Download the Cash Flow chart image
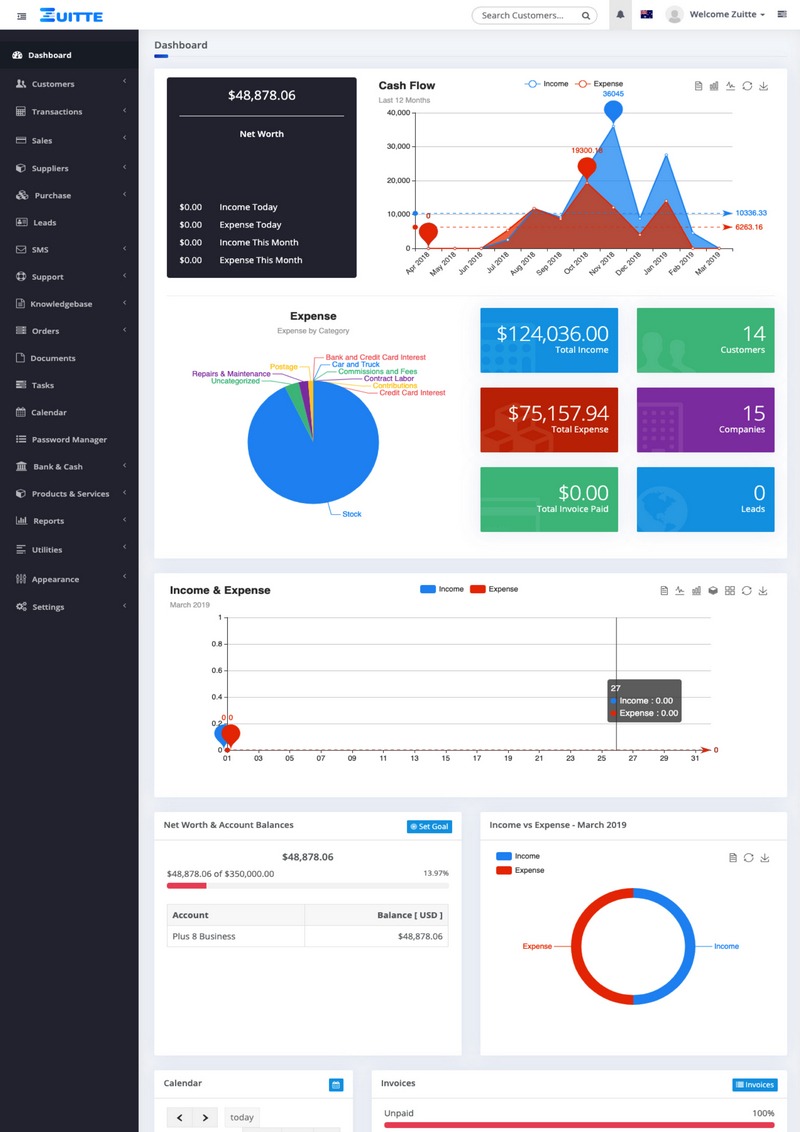Image resolution: width=800 pixels, height=1132 pixels. click(764, 87)
